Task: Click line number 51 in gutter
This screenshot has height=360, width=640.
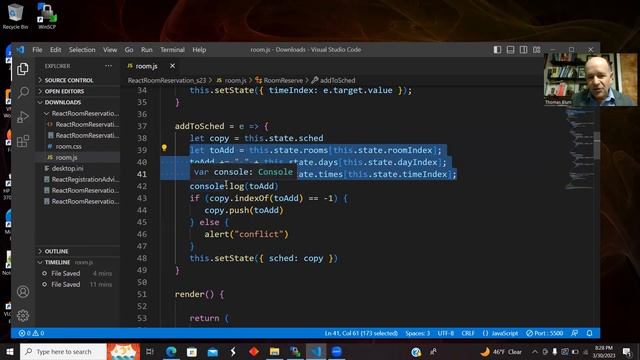Action: click(142, 294)
